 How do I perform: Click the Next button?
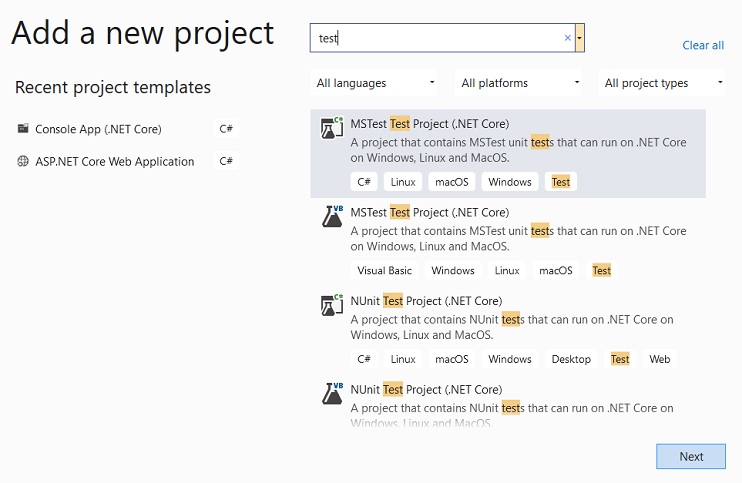[x=691, y=457]
